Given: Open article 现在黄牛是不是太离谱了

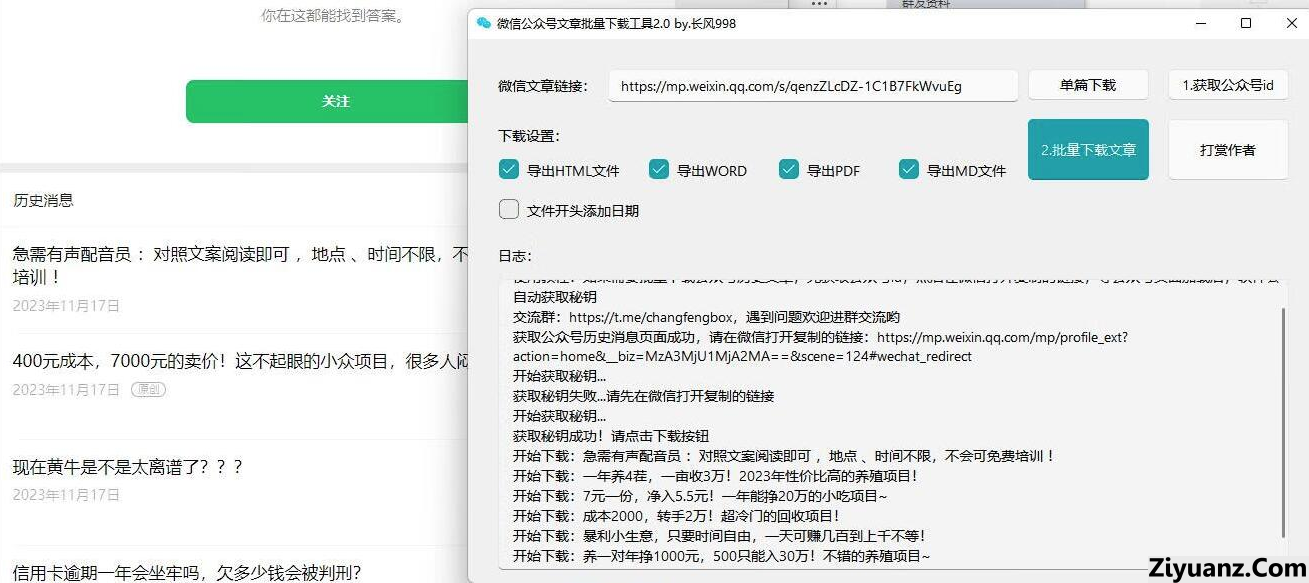Looking at the screenshot, I should (x=128, y=467).
